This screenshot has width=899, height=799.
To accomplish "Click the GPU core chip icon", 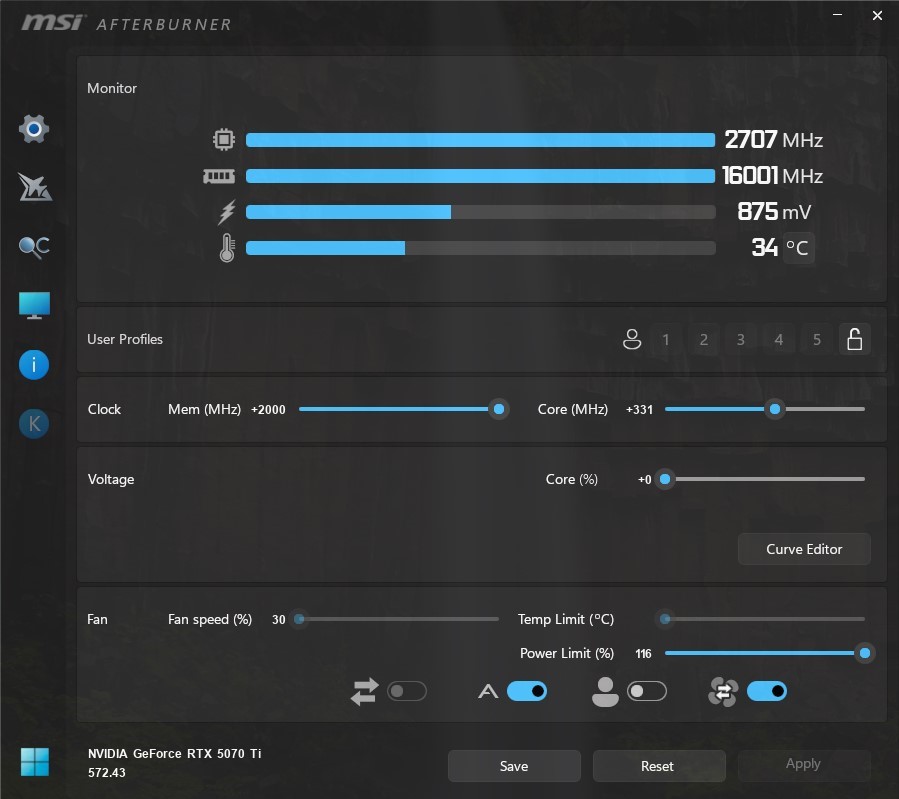I will (x=224, y=139).
